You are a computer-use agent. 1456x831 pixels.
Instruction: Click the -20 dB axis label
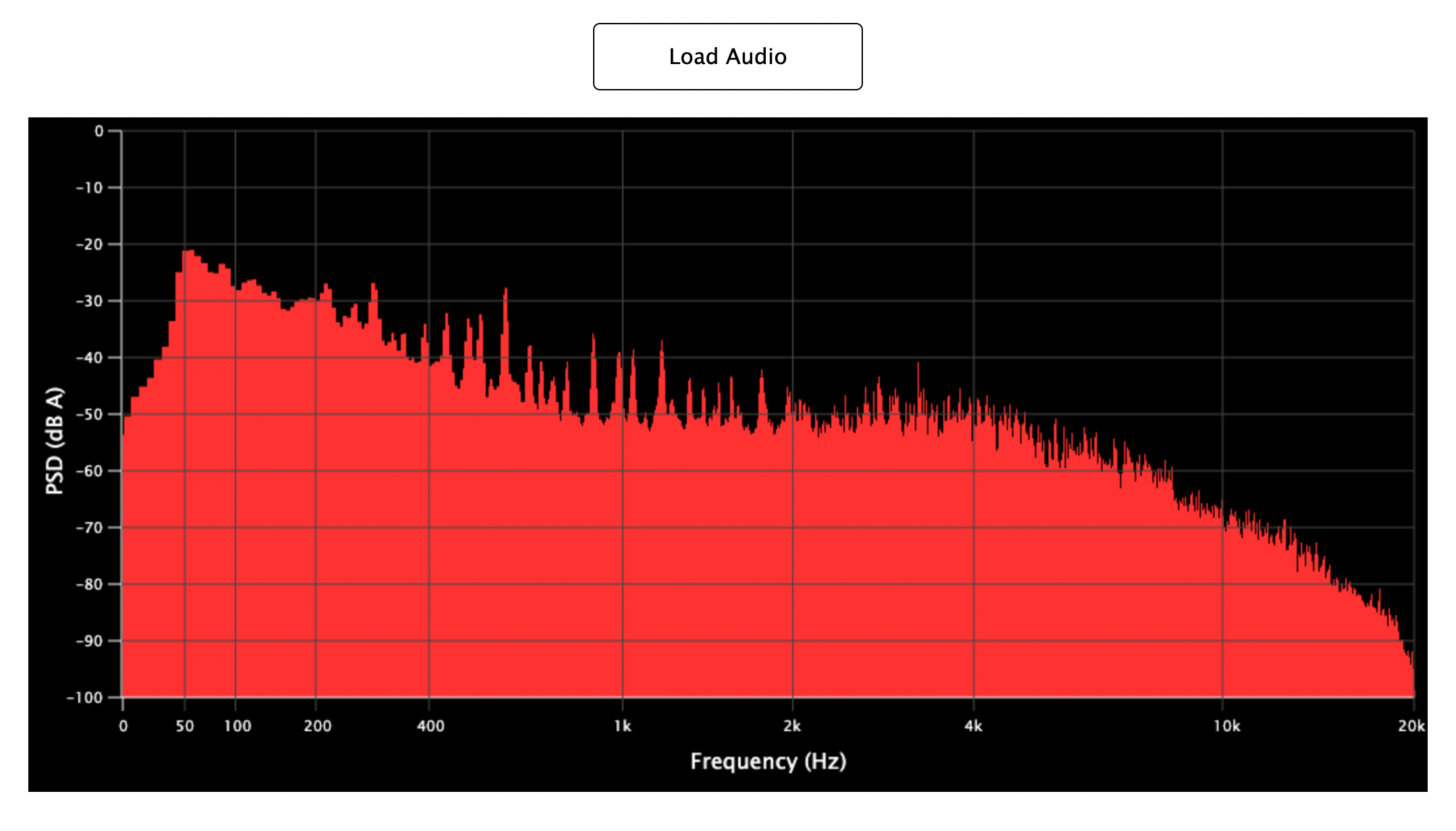point(90,244)
